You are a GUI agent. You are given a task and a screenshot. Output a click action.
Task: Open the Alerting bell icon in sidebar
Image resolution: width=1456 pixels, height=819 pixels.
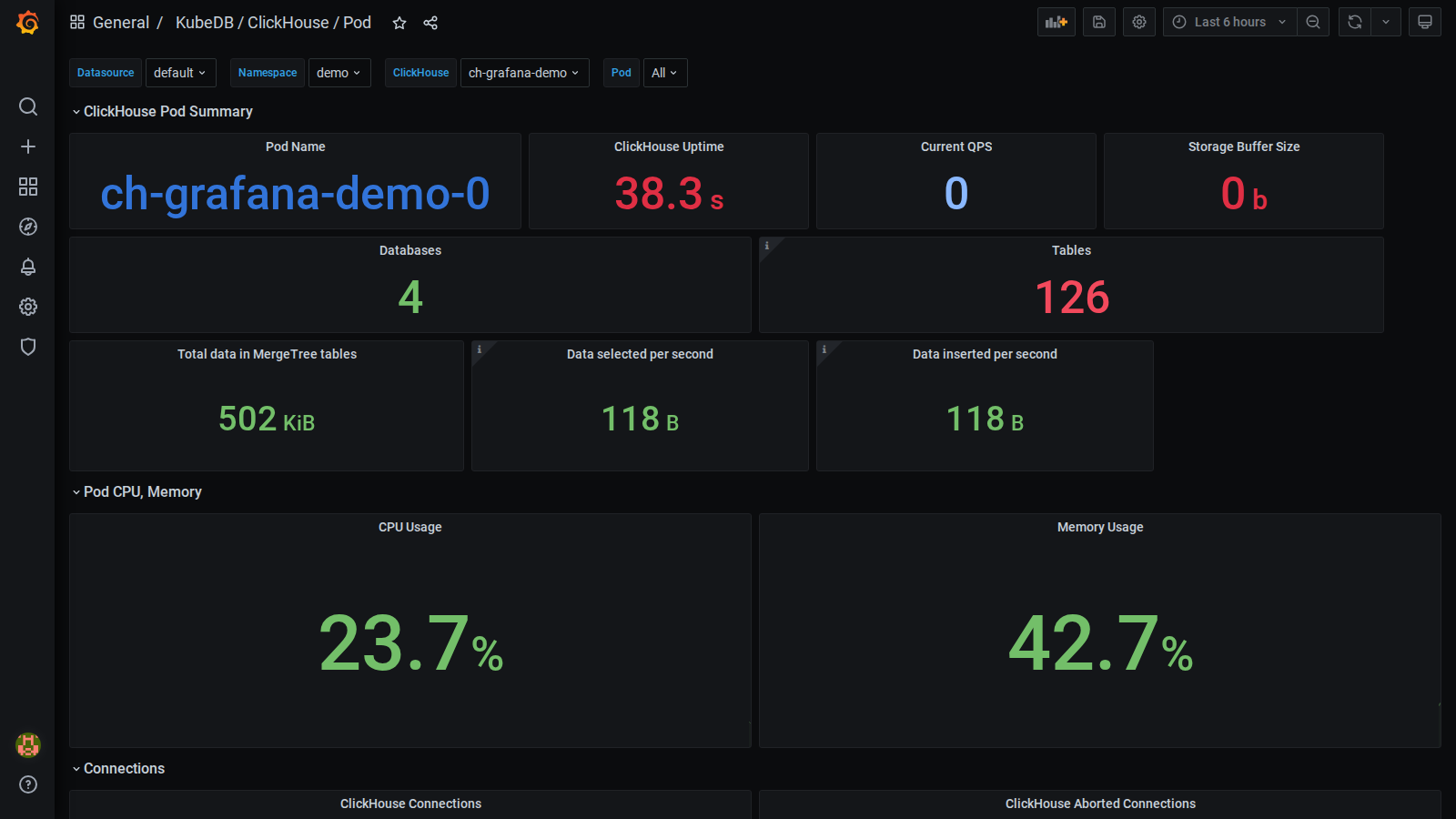(x=28, y=267)
